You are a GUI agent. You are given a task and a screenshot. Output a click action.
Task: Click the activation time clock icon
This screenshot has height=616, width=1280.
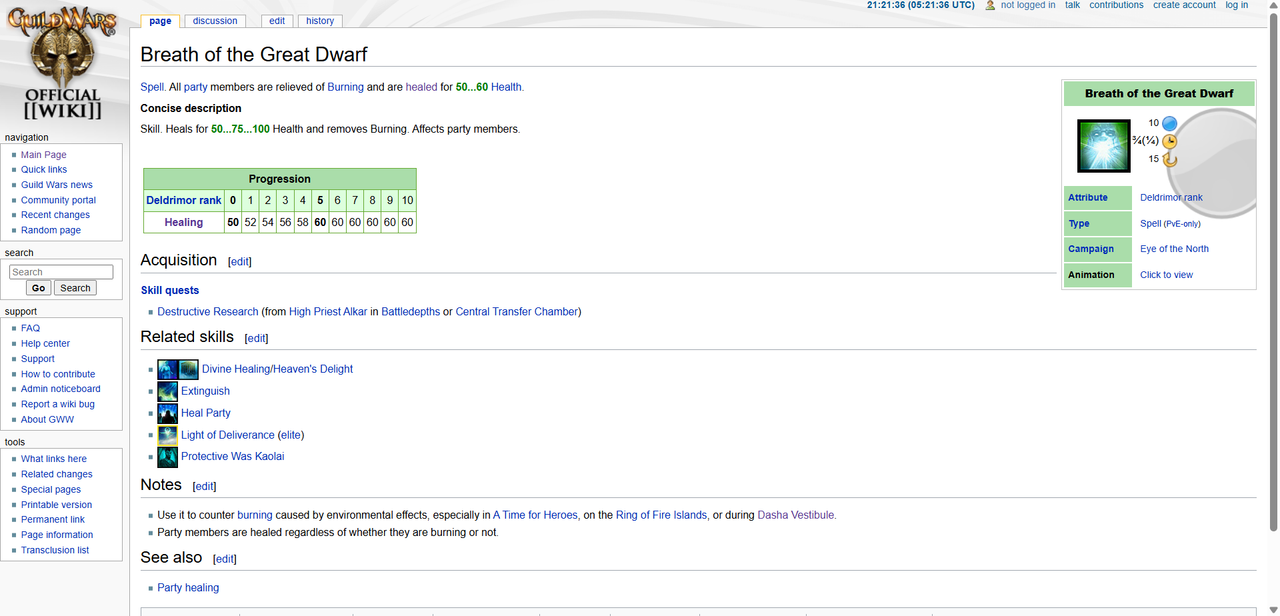coord(1169,141)
